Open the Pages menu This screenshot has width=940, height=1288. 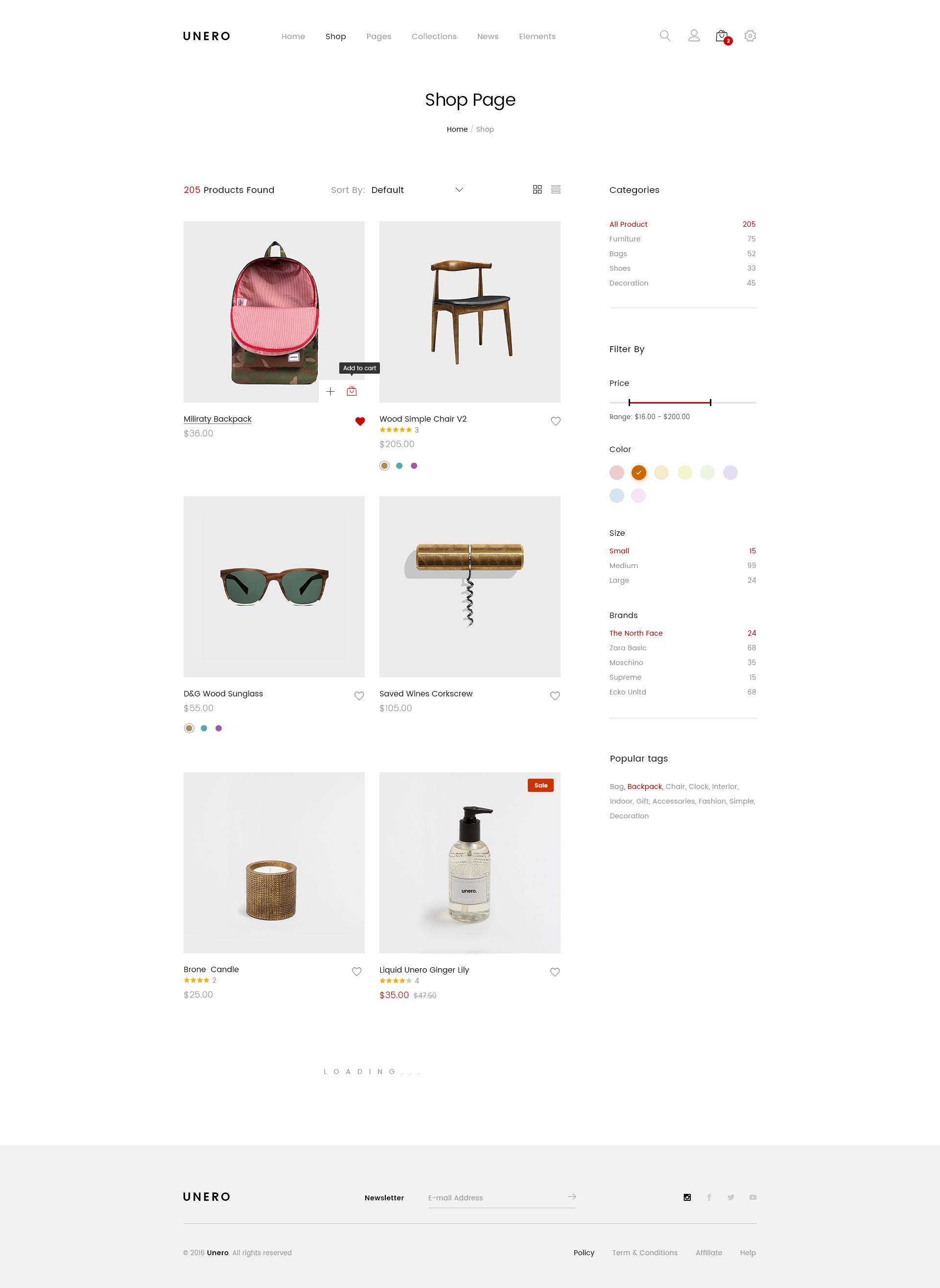pyautogui.click(x=378, y=36)
